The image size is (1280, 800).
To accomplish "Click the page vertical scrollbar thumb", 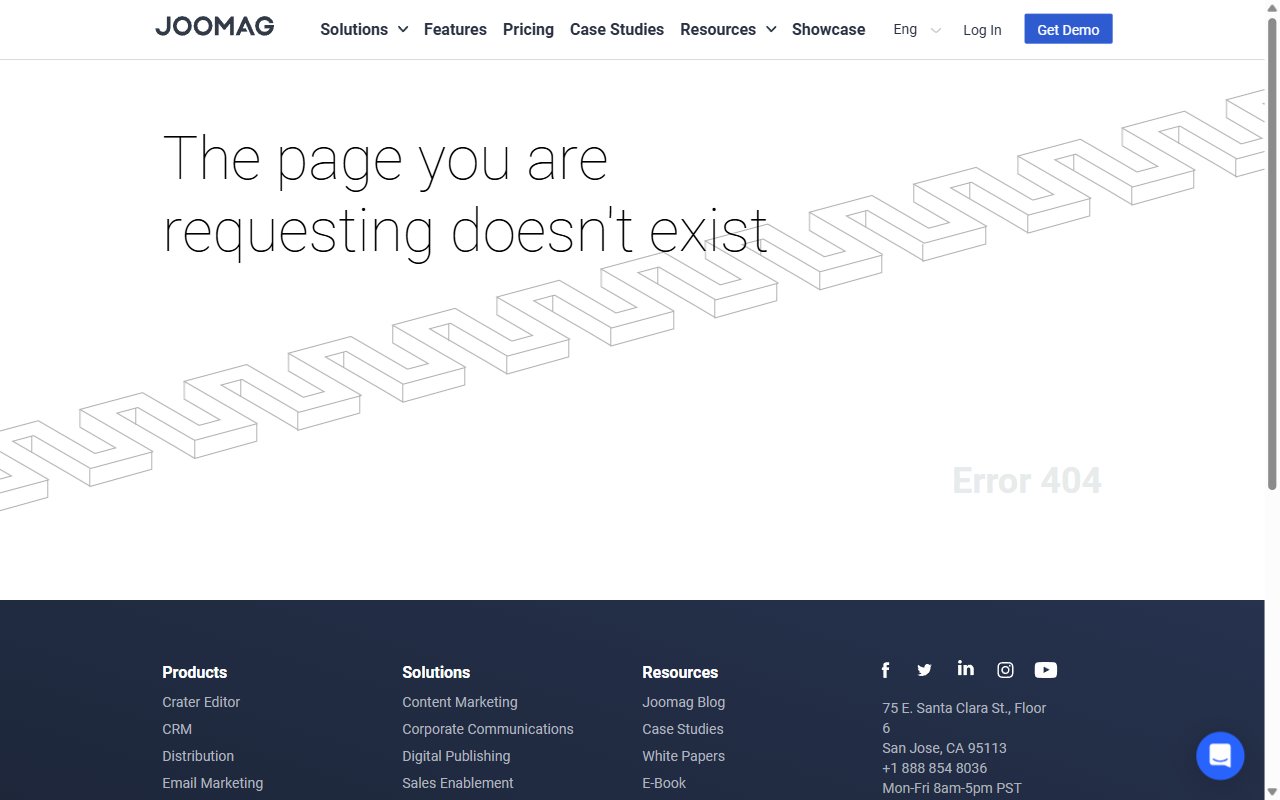I will pos(1272,254).
